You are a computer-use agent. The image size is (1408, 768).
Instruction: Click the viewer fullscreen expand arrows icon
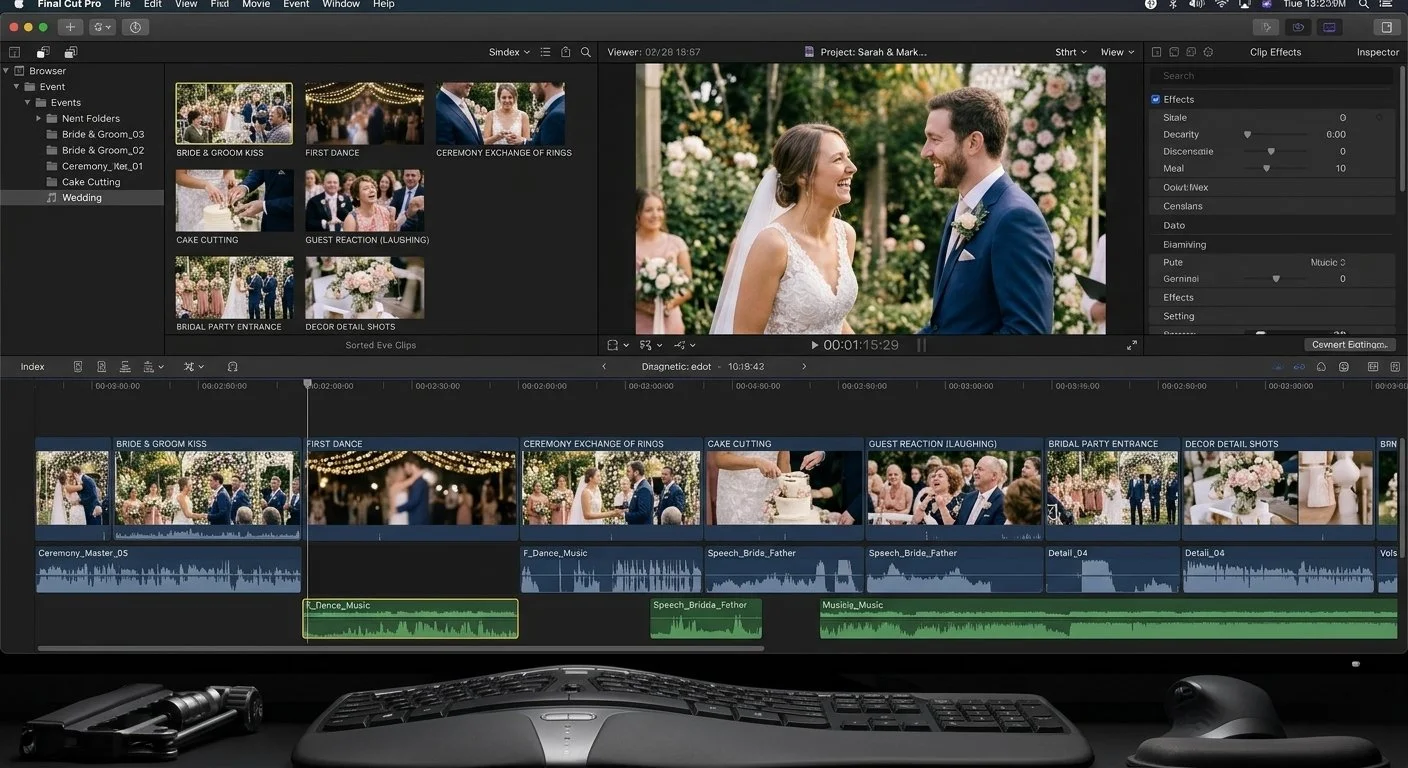tap(1132, 345)
